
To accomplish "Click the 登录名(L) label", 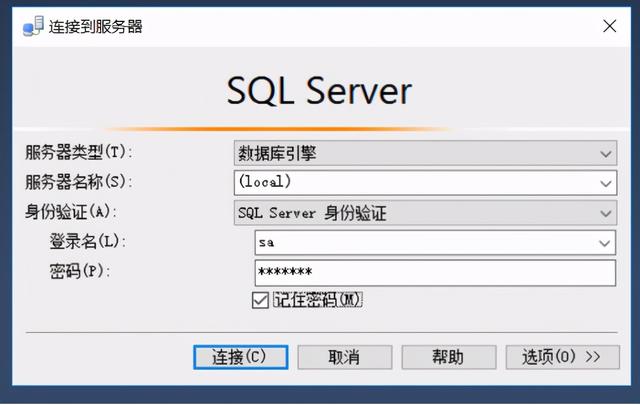I will [x=88, y=241].
